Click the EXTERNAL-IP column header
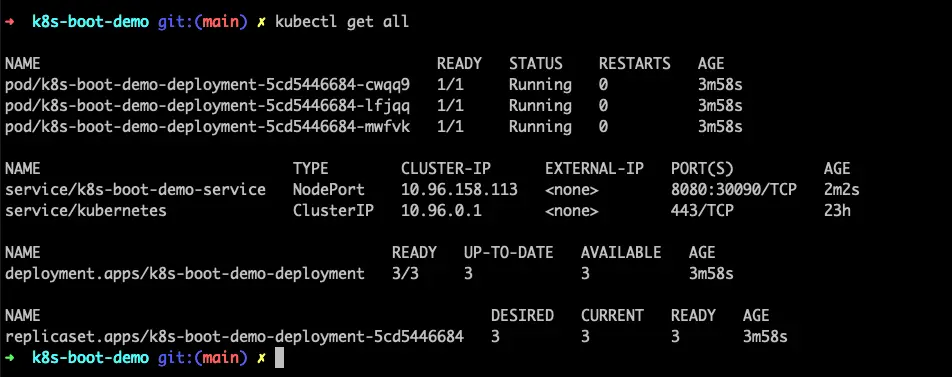 (x=594, y=168)
